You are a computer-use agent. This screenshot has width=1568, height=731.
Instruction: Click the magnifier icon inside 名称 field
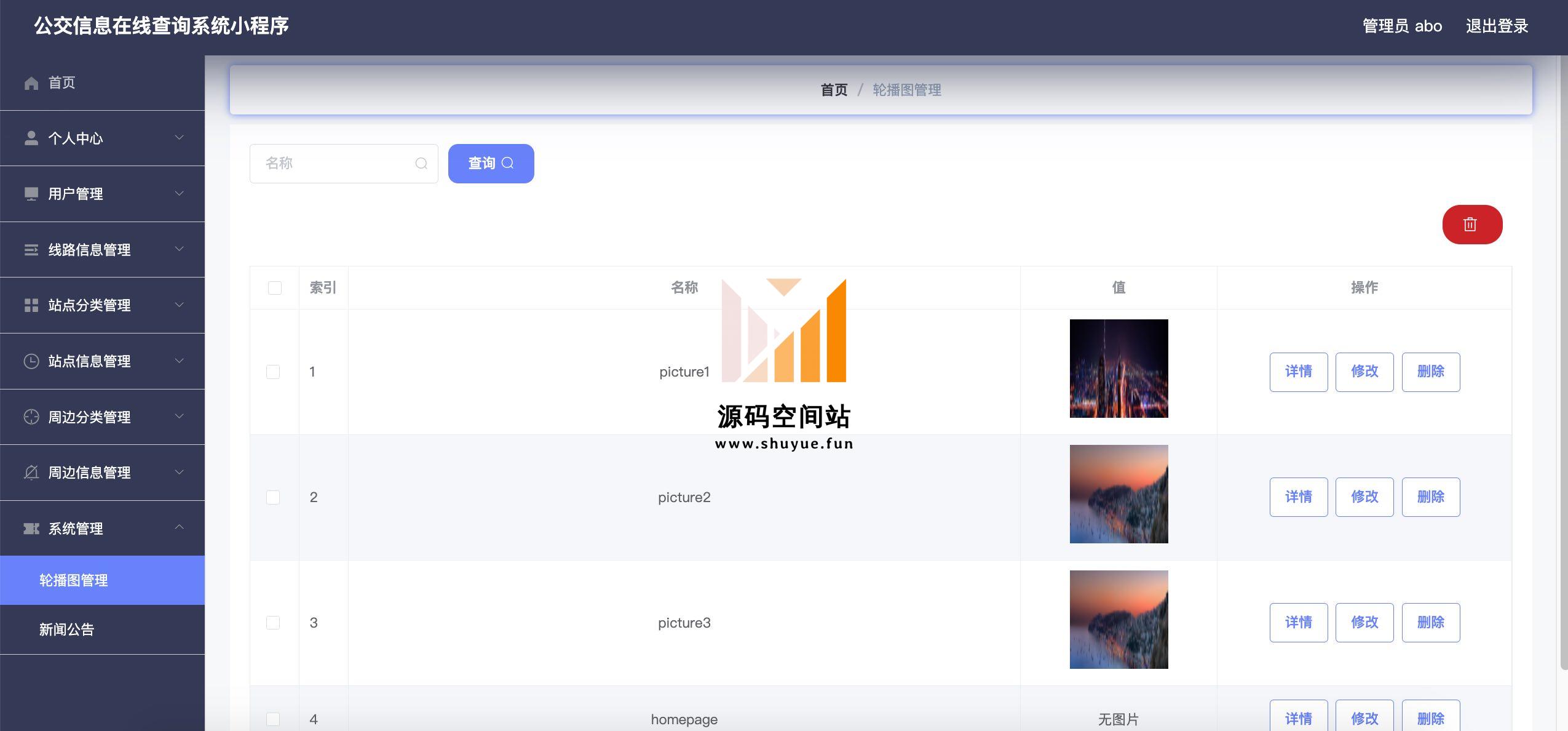(x=421, y=164)
